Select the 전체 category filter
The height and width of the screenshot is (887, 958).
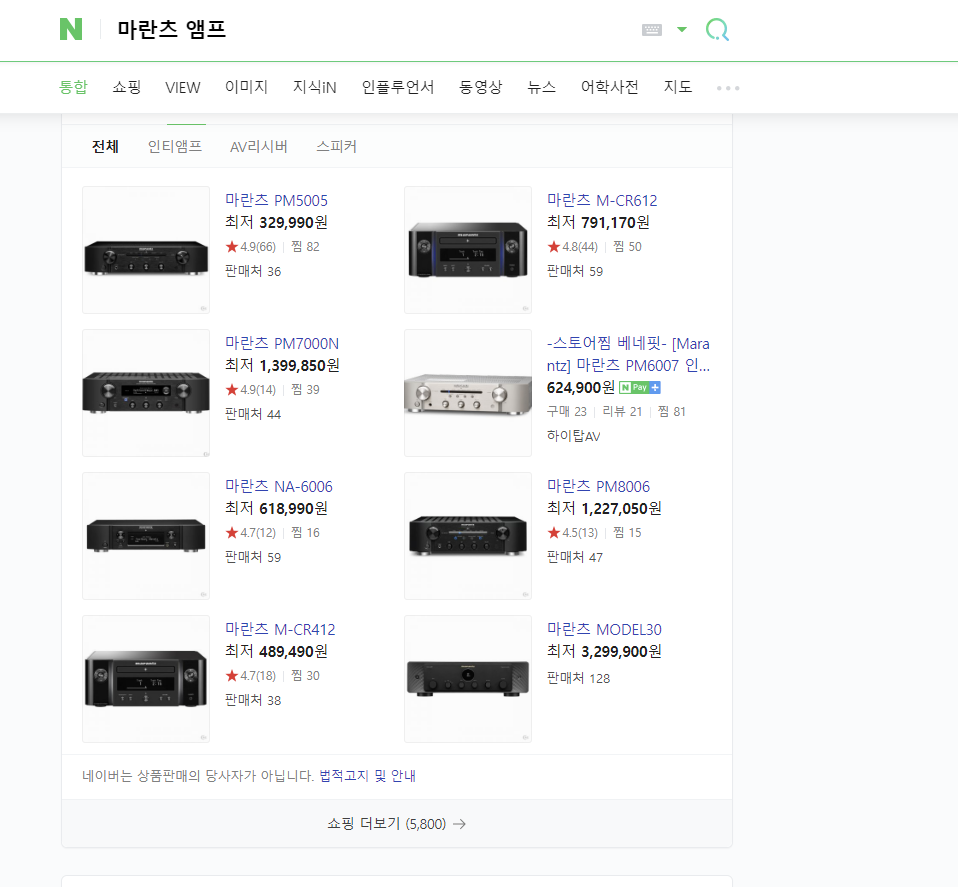coord(105,147)
